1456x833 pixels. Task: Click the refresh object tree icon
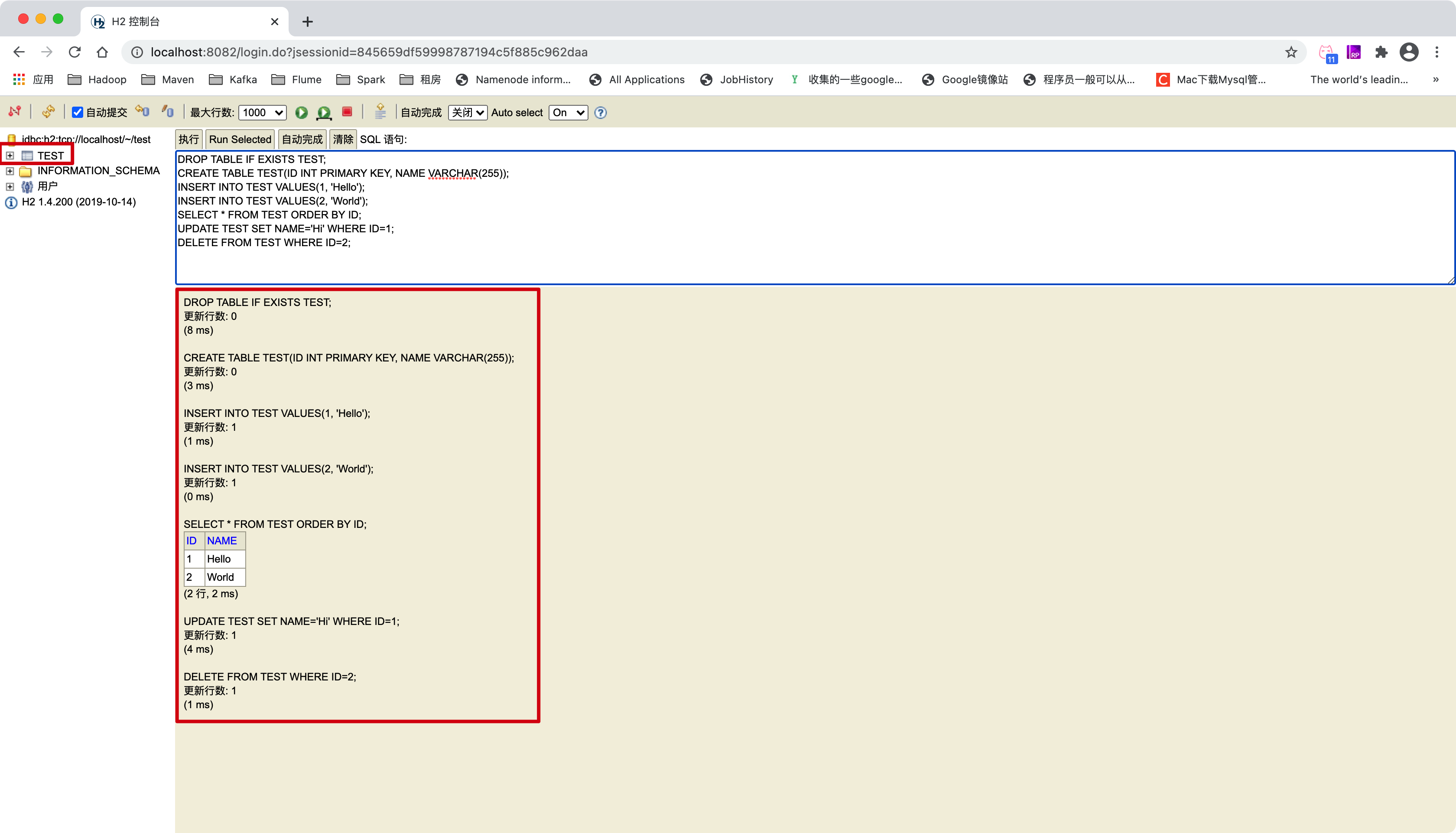(48, 112)
